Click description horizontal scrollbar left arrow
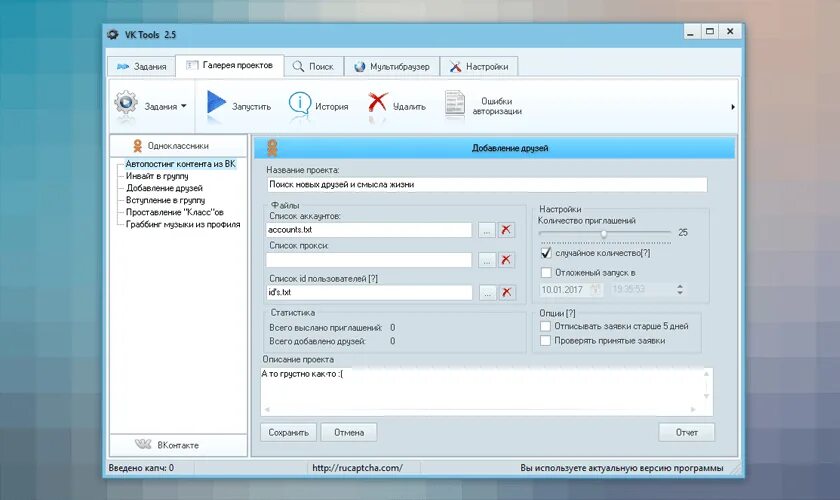 pos(267,409)
